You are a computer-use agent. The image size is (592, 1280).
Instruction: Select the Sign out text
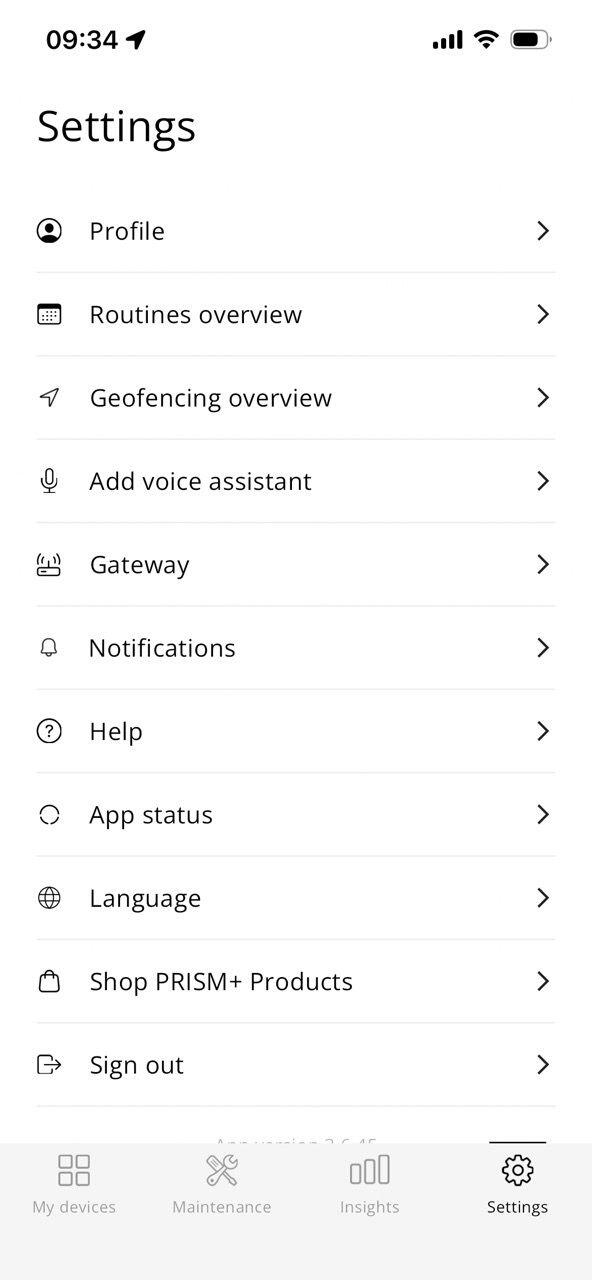tap(137, 1065)
